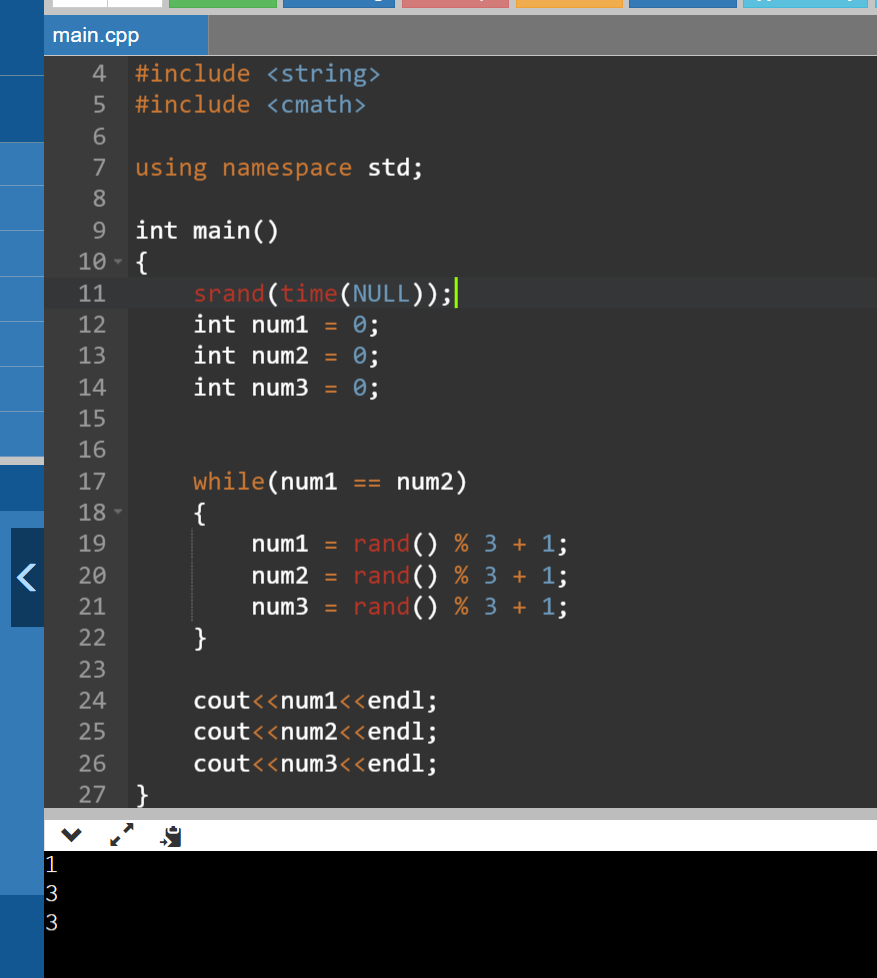
Task: Collapse the main function fold on line 10
Action: [x=118, y=261]
